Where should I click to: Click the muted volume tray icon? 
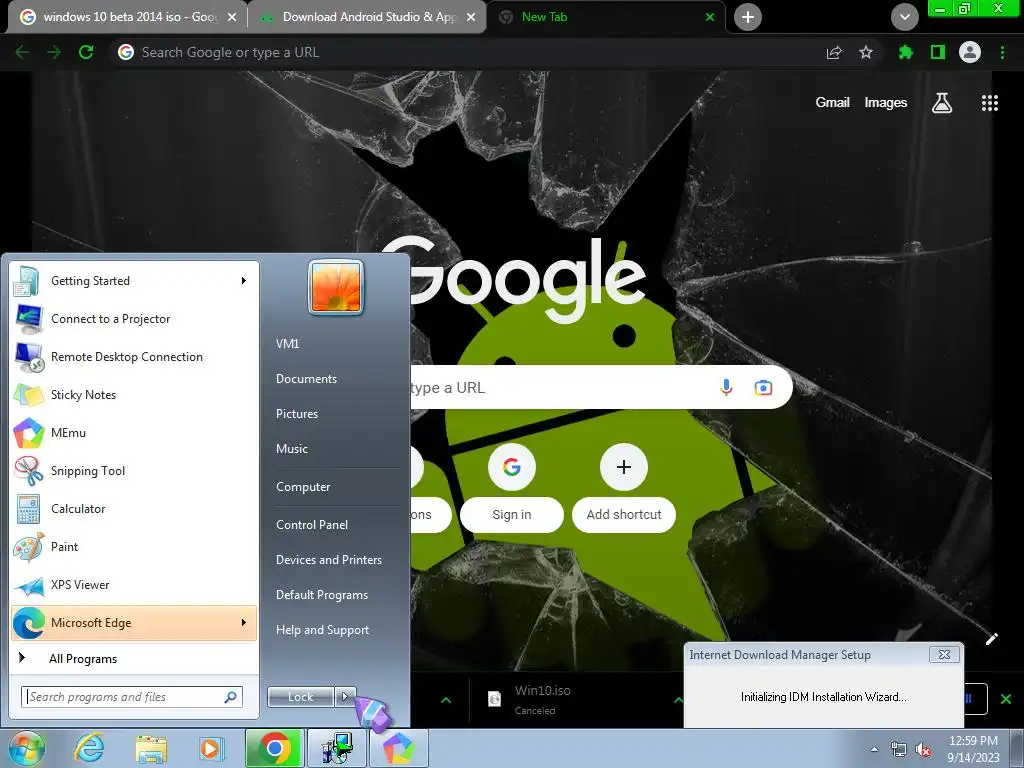923,750
